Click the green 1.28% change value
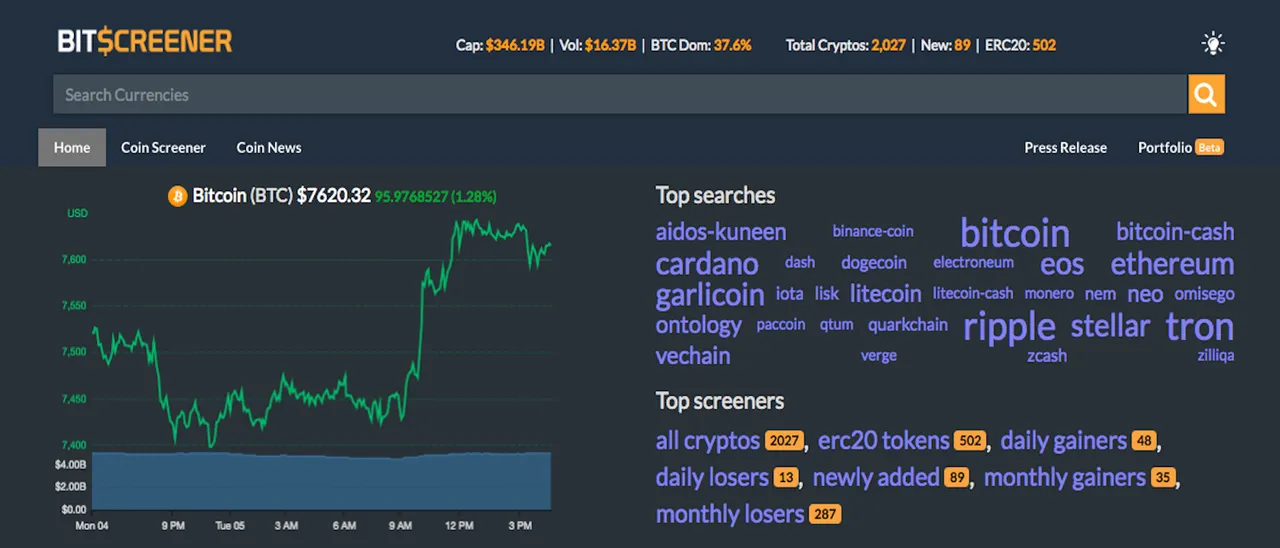 coord(476,197)
